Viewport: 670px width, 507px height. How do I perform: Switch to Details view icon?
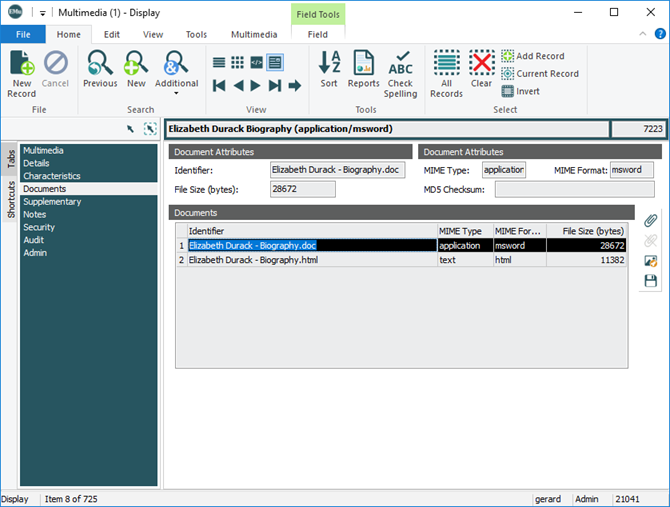275,63
